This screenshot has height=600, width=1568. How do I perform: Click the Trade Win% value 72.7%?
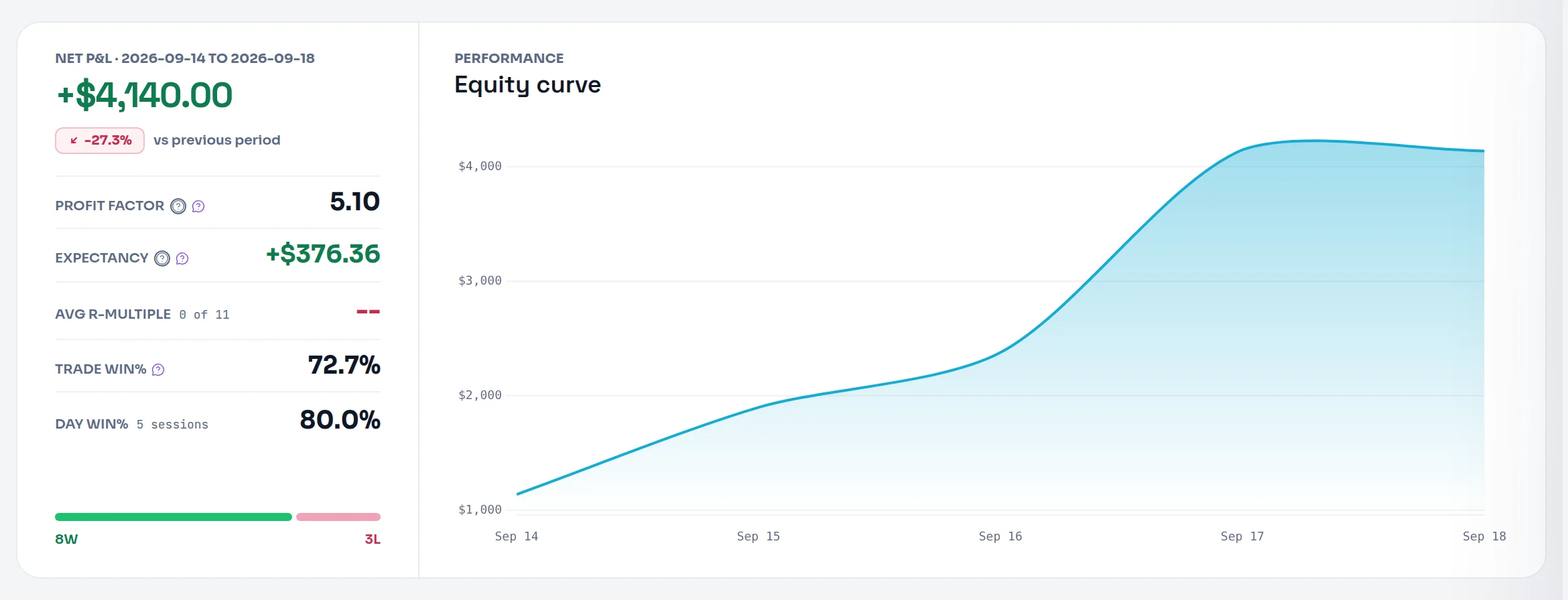[x=344, y=365]
